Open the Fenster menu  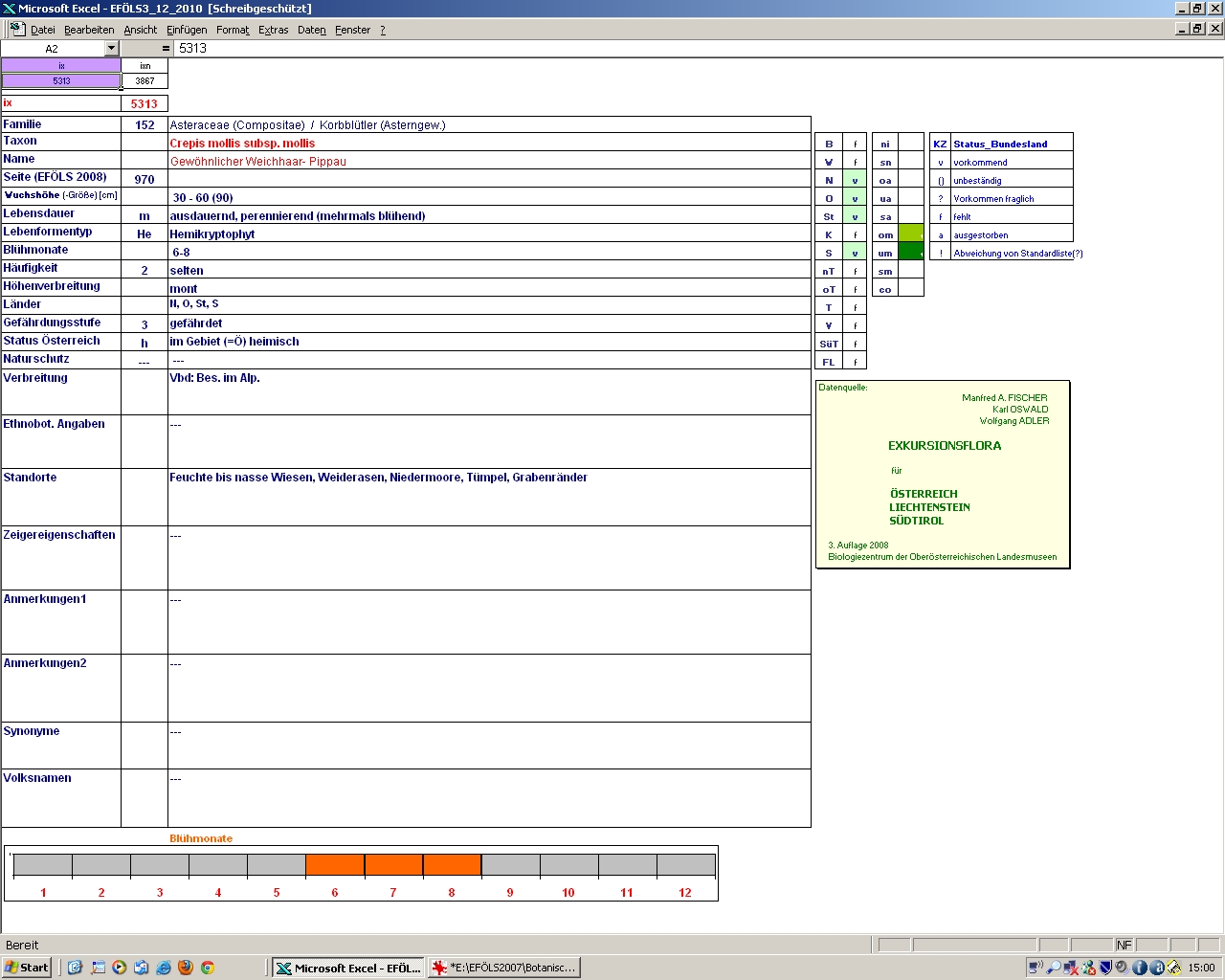(353, 30)
